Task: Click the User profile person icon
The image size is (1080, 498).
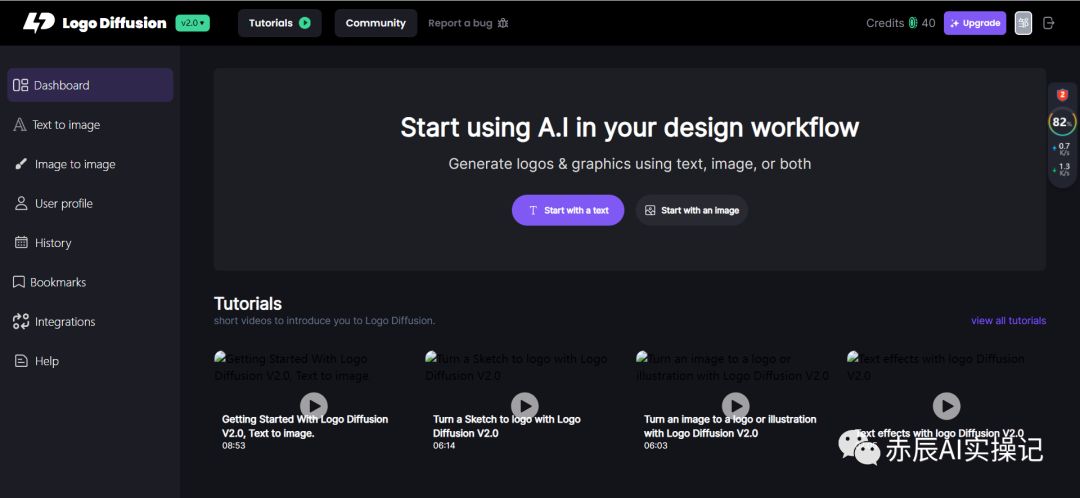Action: (21, 203)
